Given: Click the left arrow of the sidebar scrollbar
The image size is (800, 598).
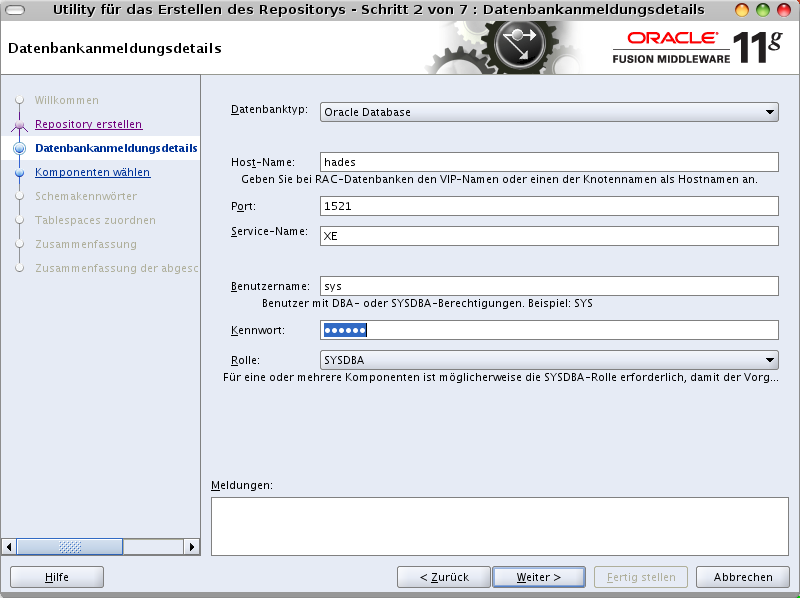Looking at the screenshot, I should (8, 546).
